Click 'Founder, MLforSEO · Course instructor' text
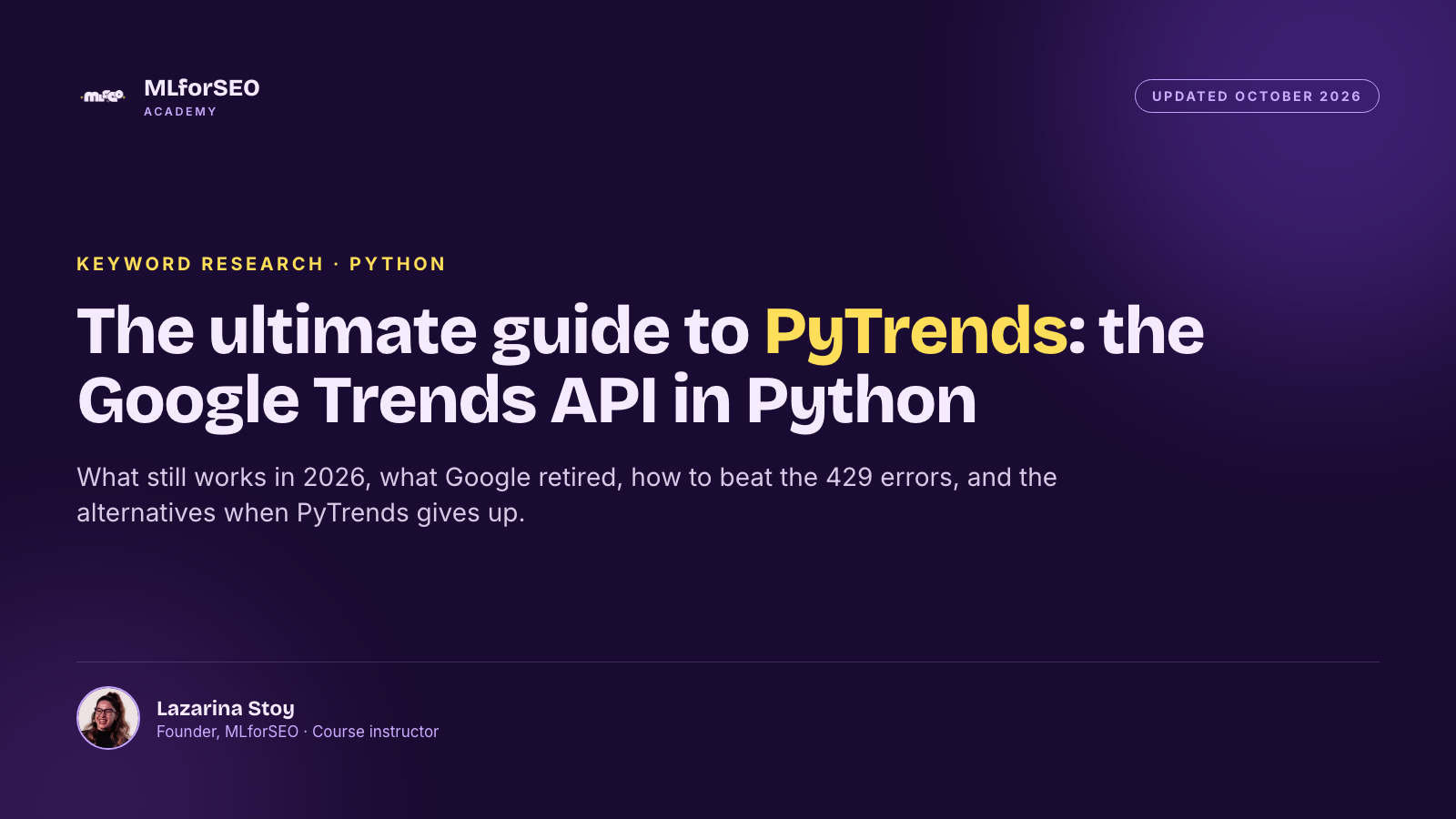Image resolution: width=1456 pixels, height=819 pixels. [298, 732]
